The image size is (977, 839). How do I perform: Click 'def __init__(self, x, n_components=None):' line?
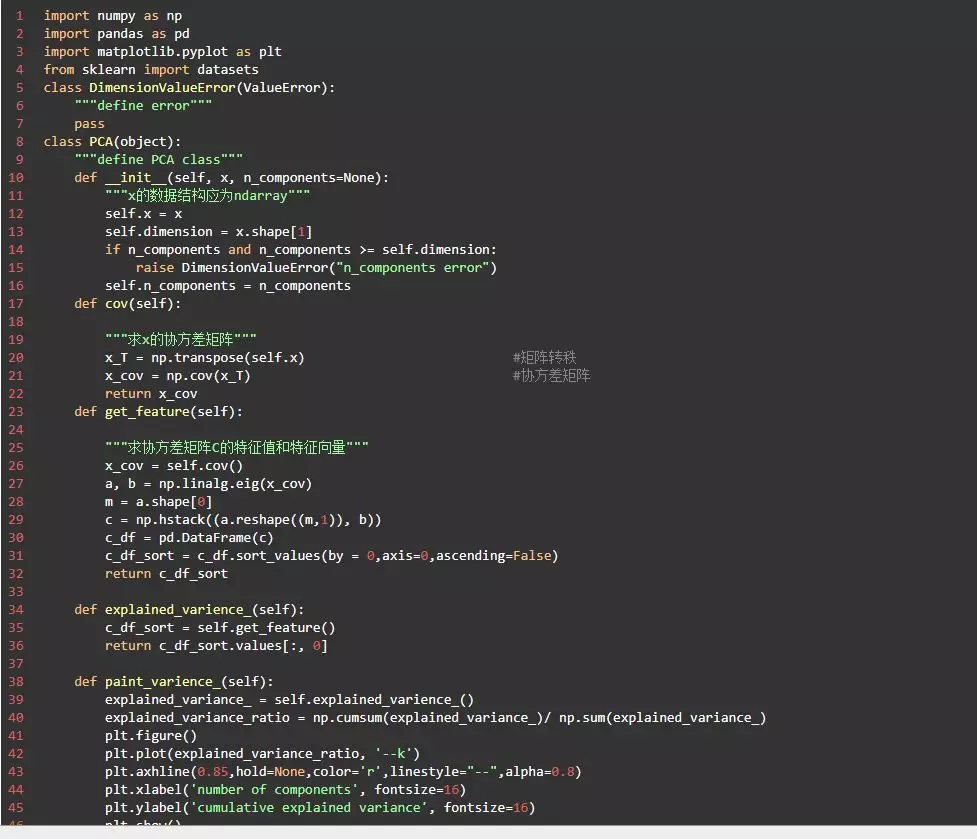point(232,178)
